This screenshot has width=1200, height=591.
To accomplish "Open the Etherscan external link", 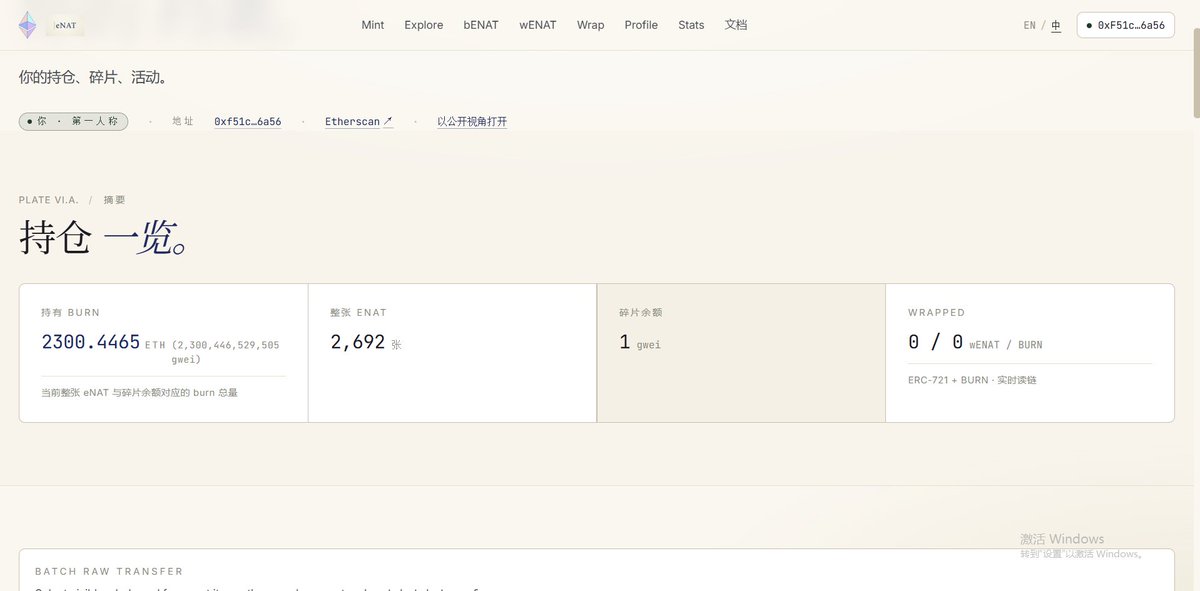I will click(359, 122).
